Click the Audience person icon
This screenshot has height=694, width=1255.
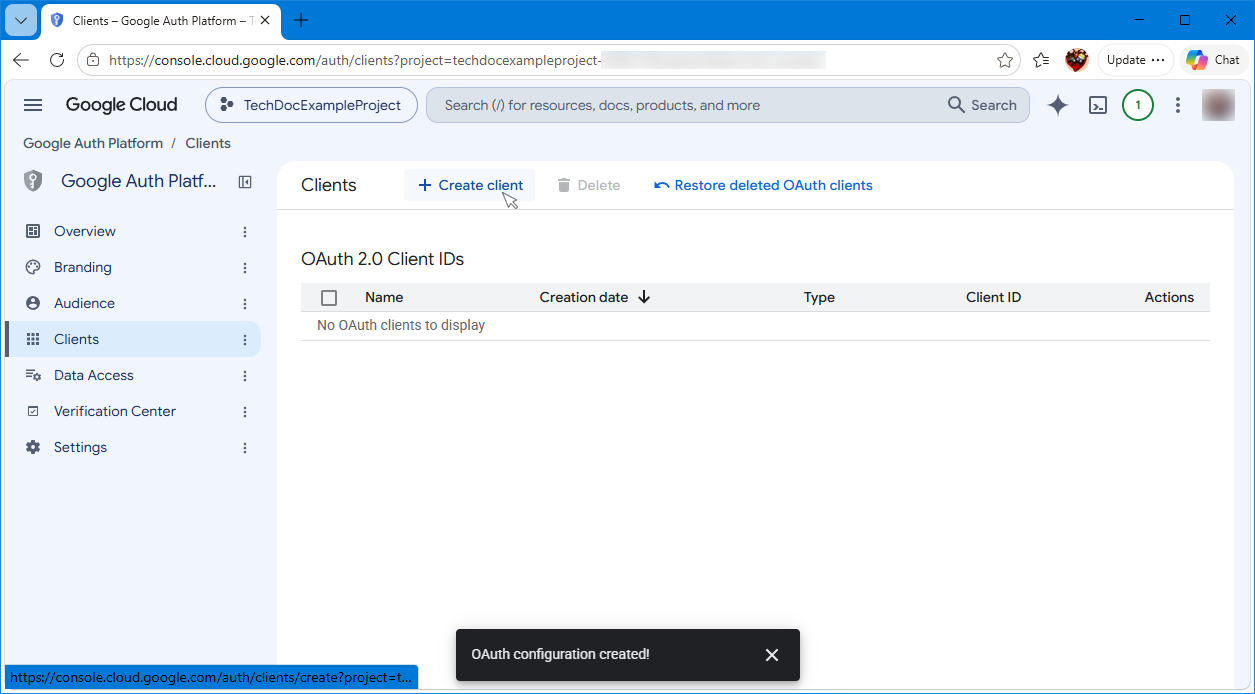(33, 303)
